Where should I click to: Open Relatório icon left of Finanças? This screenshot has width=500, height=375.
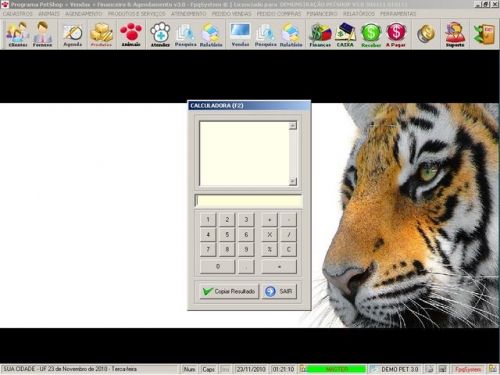coord(291,34)
